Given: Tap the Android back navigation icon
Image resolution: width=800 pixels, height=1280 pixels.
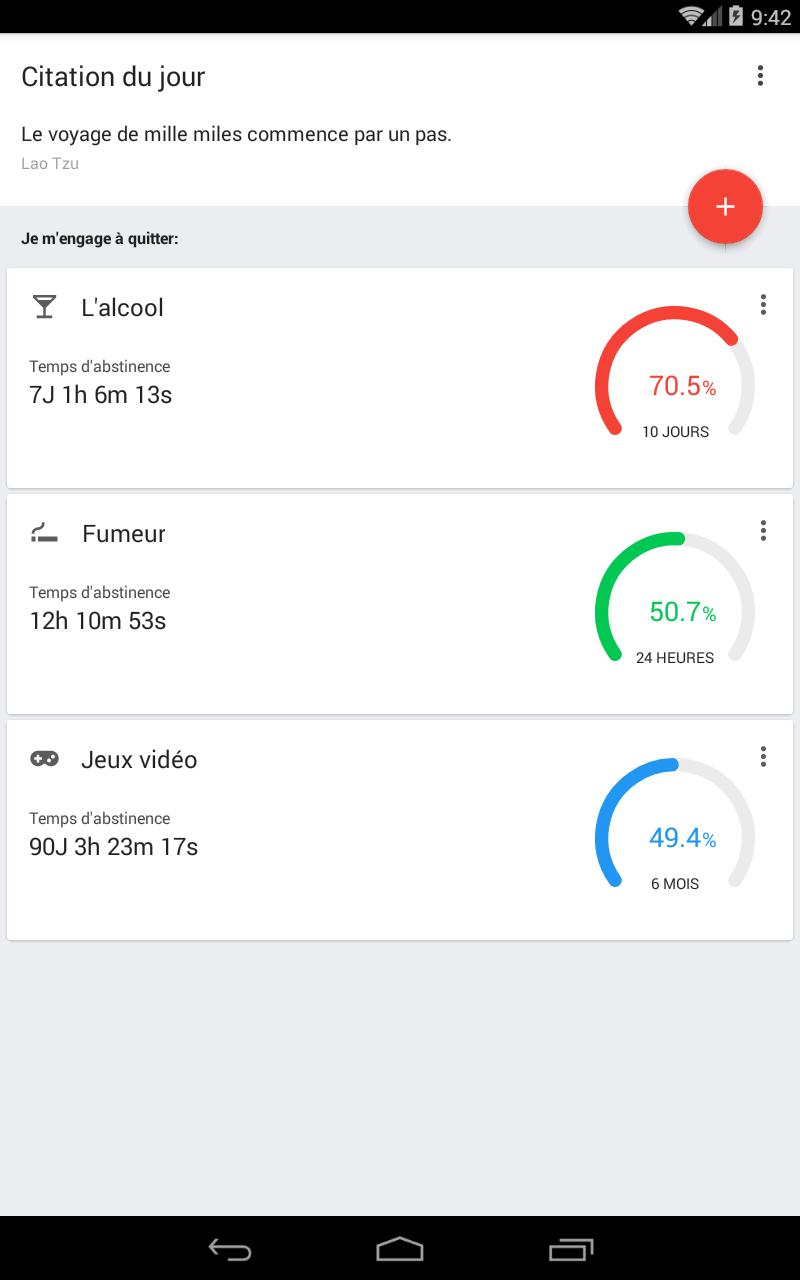Looking at the screenshot, I should (230, 1249).
